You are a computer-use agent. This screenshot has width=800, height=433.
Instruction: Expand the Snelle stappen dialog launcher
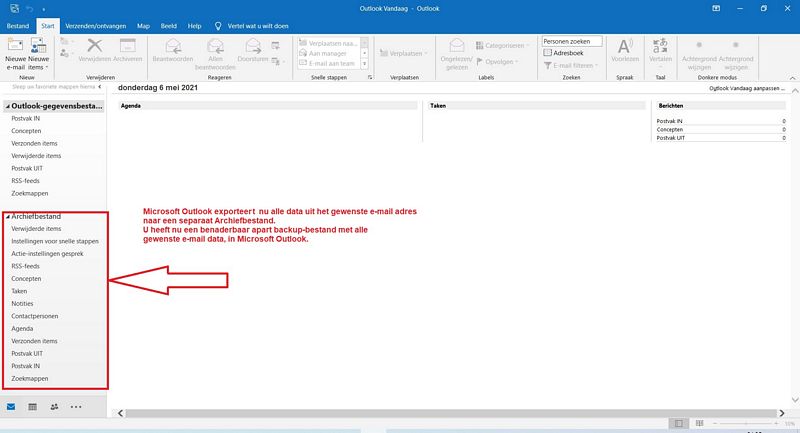click(x=370, y=78)
